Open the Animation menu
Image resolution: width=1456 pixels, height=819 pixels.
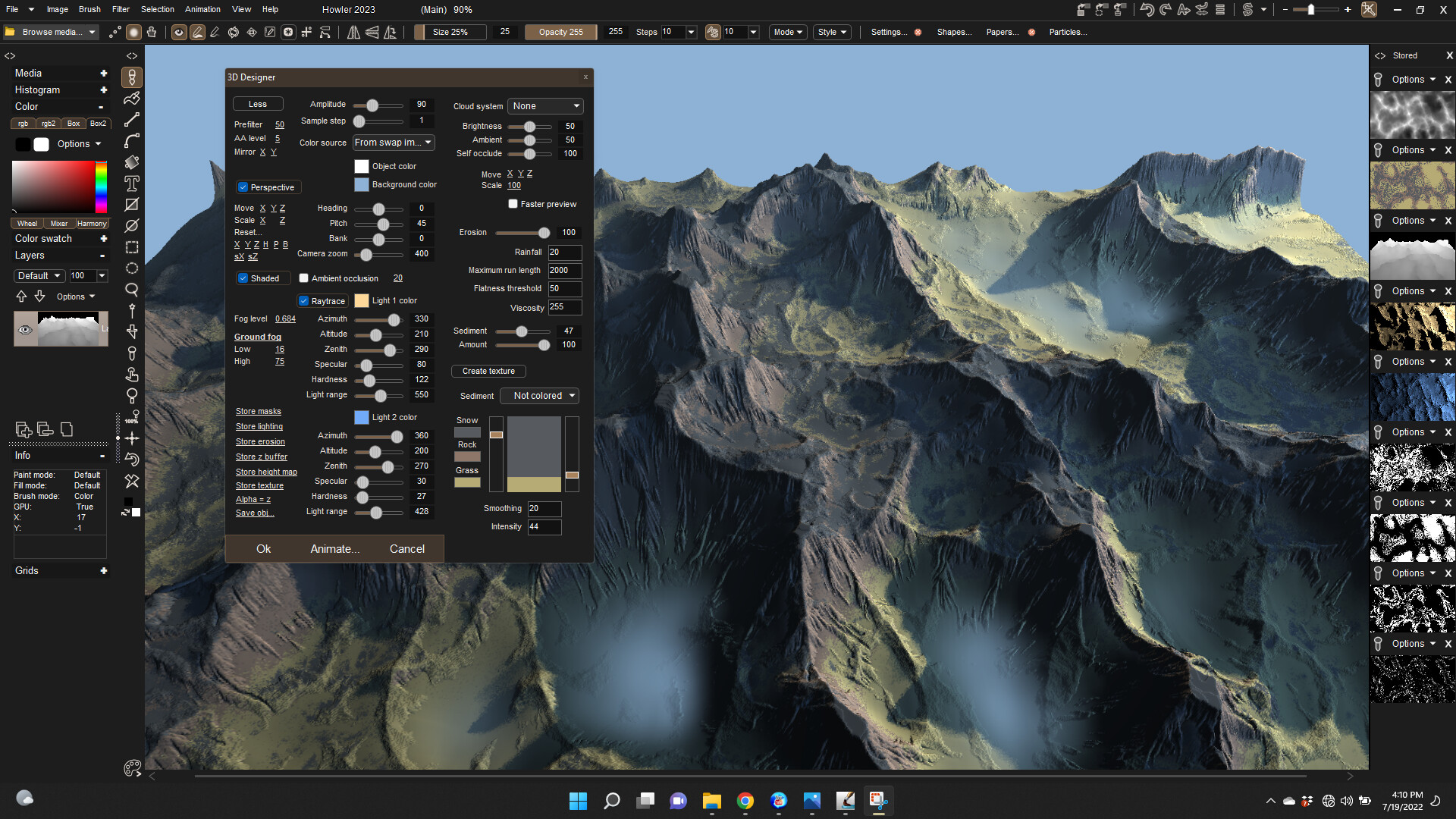coord(202,9)
